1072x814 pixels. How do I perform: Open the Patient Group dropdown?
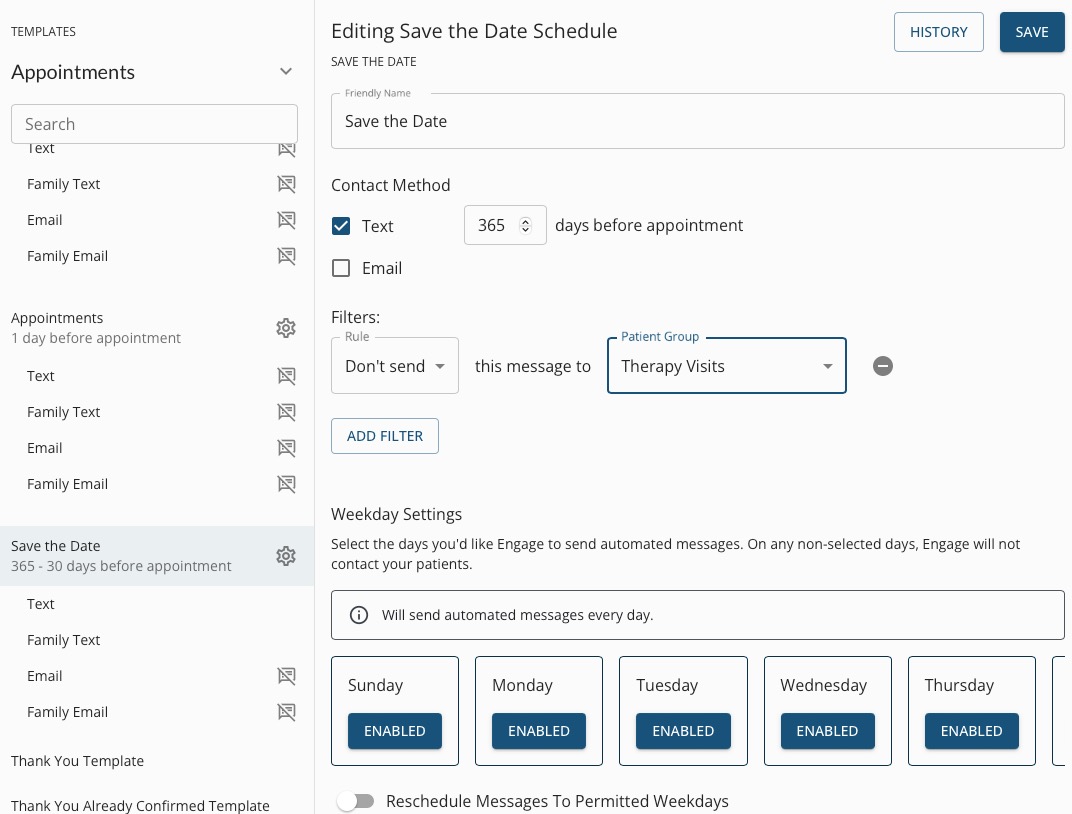(726, 366)
